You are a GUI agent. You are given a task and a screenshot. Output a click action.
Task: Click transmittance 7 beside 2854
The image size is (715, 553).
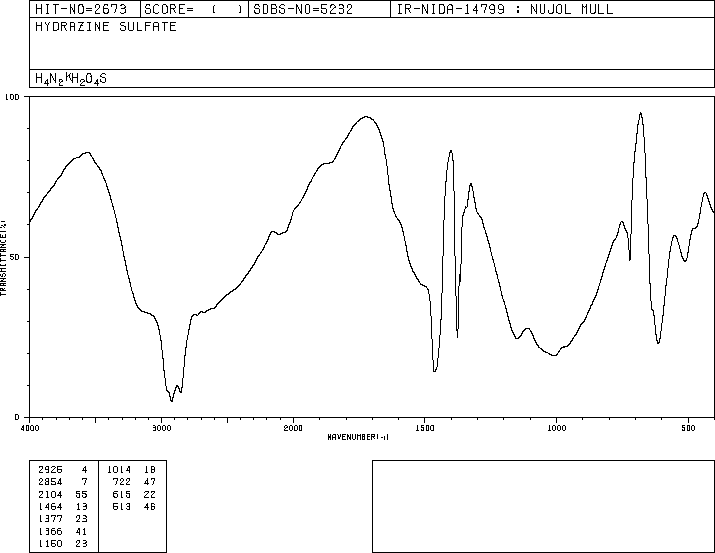point(84,482)
